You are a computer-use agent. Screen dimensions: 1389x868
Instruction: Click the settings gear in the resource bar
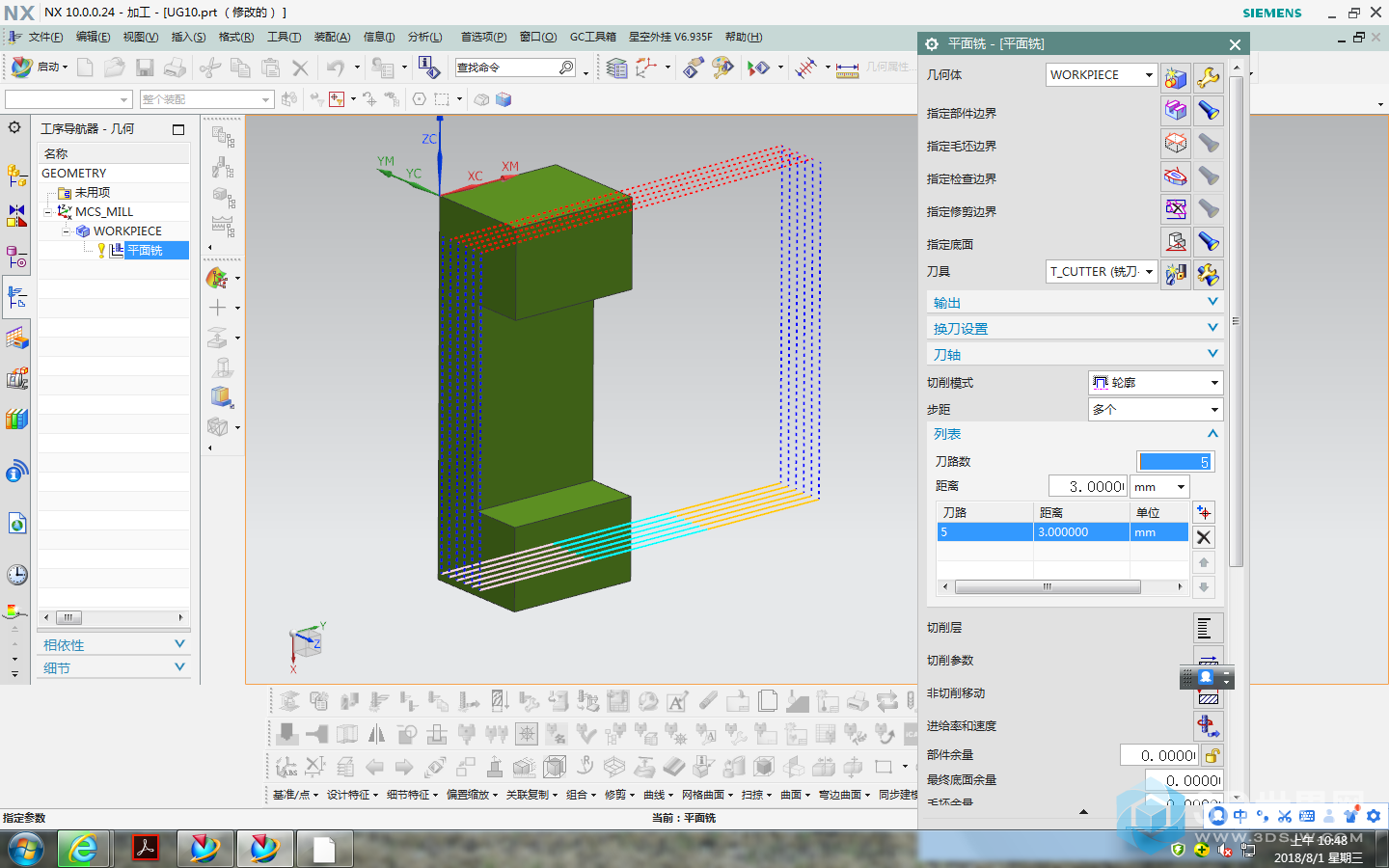point(14,127)
